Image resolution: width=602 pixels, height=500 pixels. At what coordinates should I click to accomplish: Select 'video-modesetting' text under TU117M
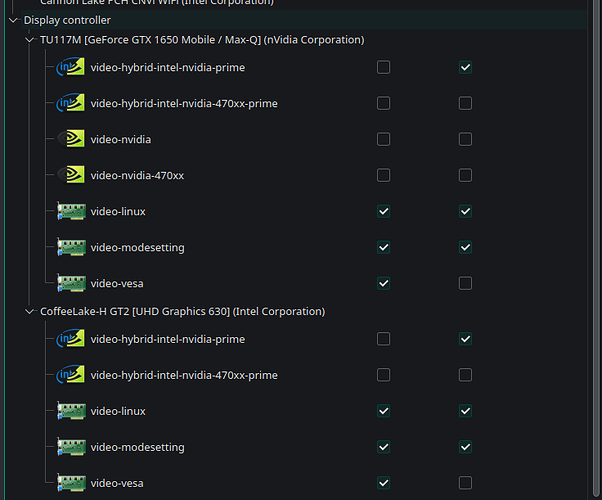coord(137,247)
